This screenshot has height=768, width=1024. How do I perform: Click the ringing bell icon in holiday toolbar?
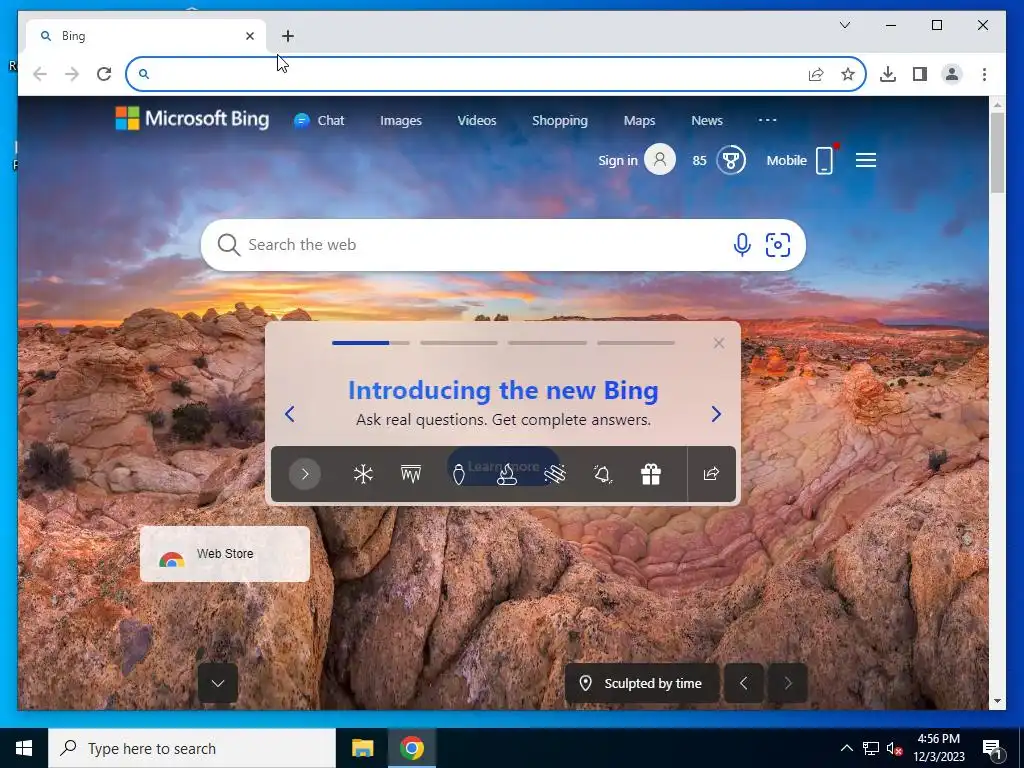click(x=603, y=474)
